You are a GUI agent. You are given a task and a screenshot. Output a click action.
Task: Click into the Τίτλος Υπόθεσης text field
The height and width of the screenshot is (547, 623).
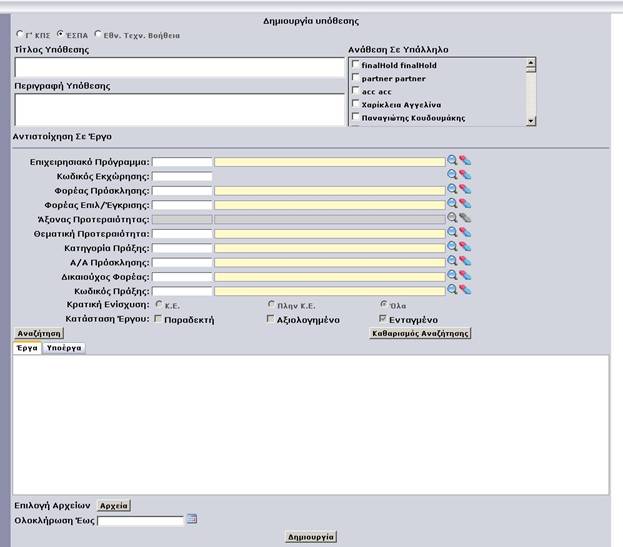[x=179, y=67]
